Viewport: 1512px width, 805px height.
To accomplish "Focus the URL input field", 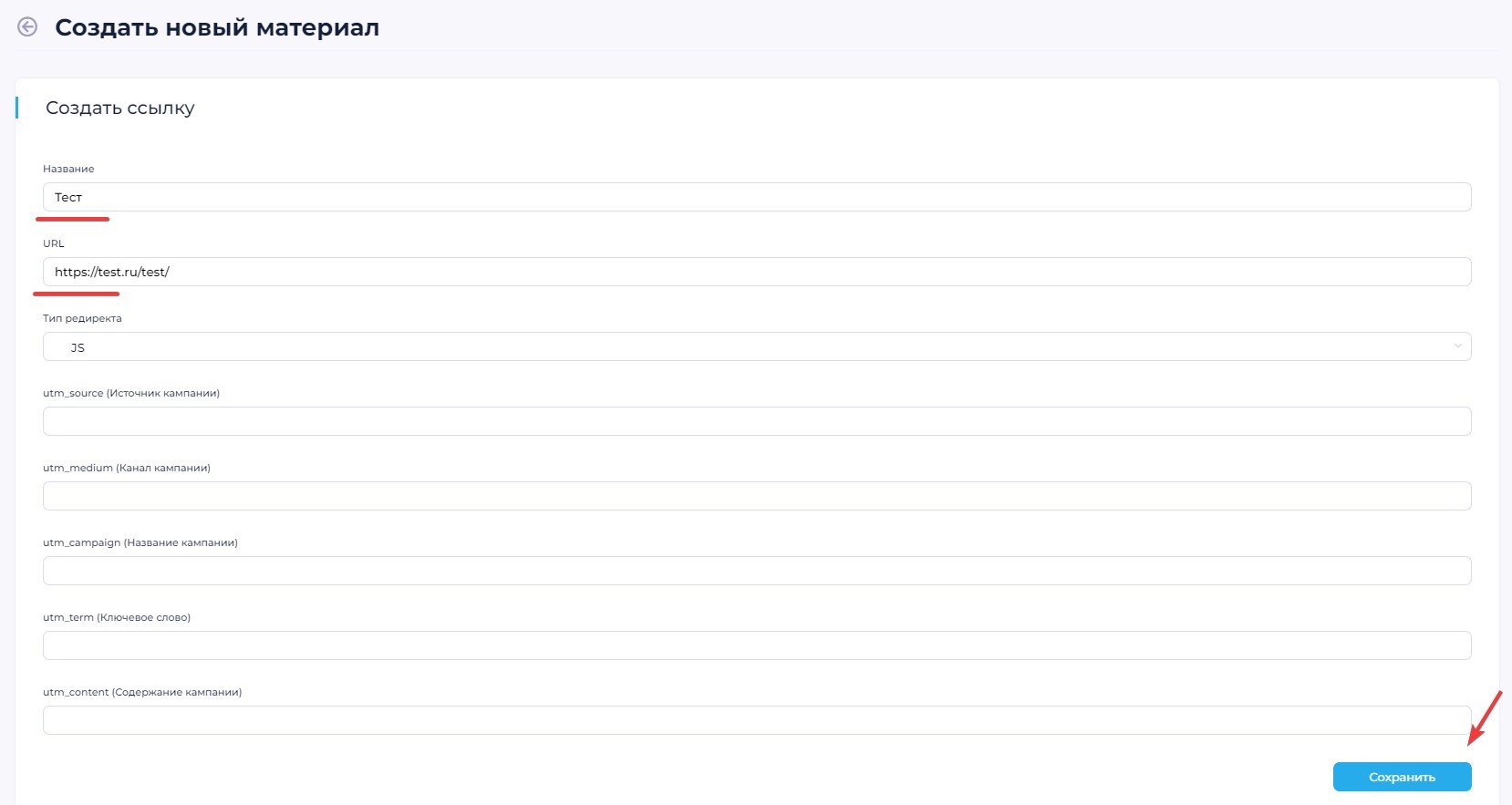I will point(756,272).
